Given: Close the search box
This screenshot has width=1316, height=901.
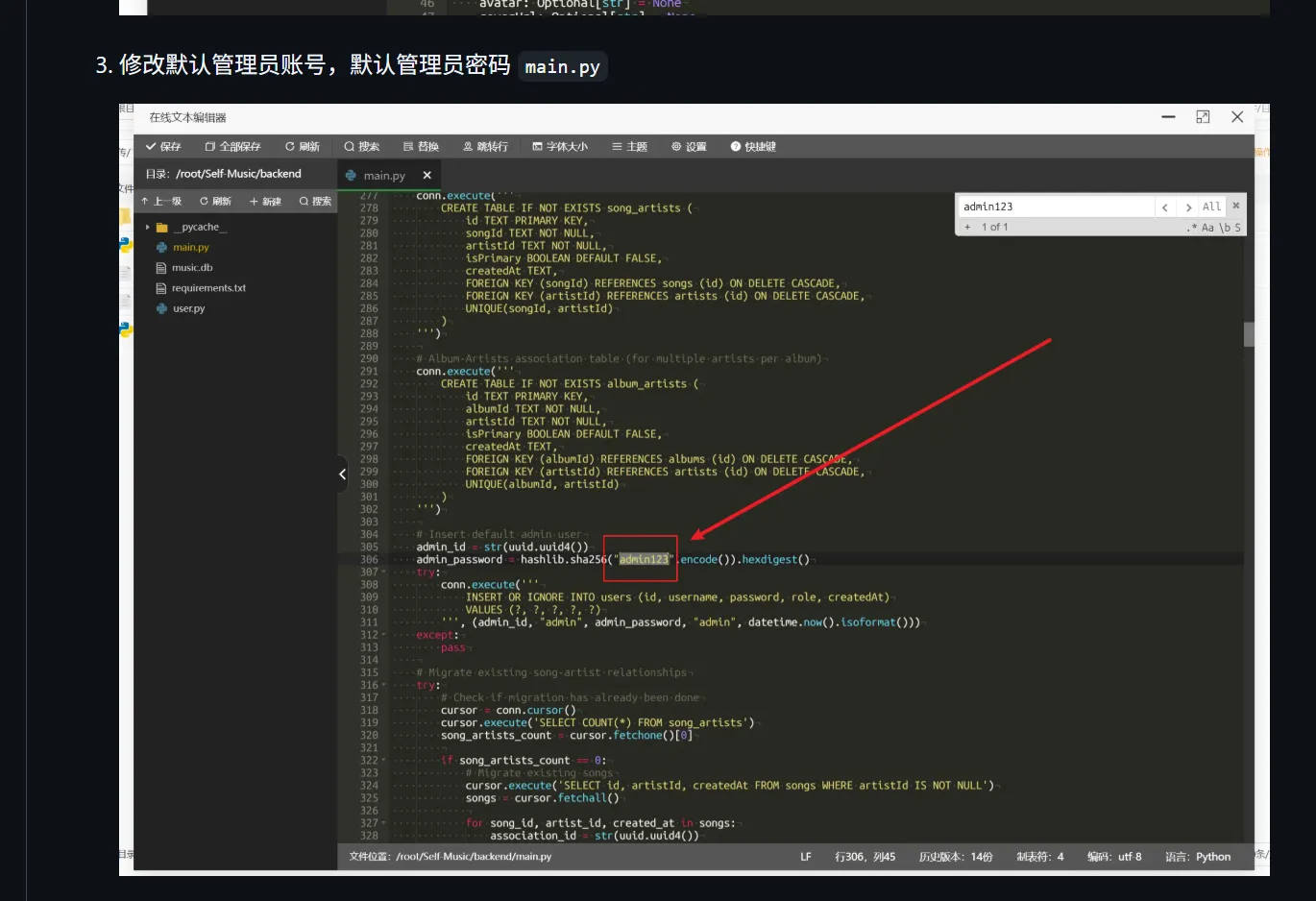Looking at the screenshot, I should point(1236,206).
